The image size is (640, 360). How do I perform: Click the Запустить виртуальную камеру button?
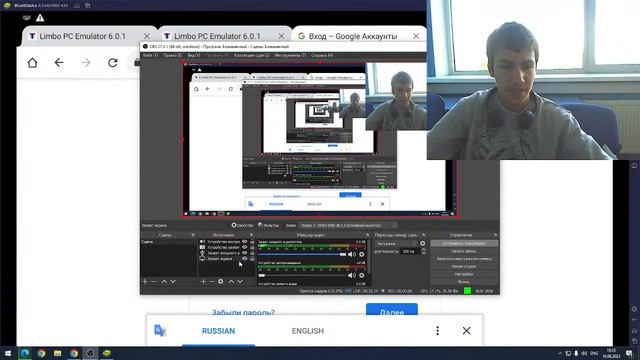[464, 259]
